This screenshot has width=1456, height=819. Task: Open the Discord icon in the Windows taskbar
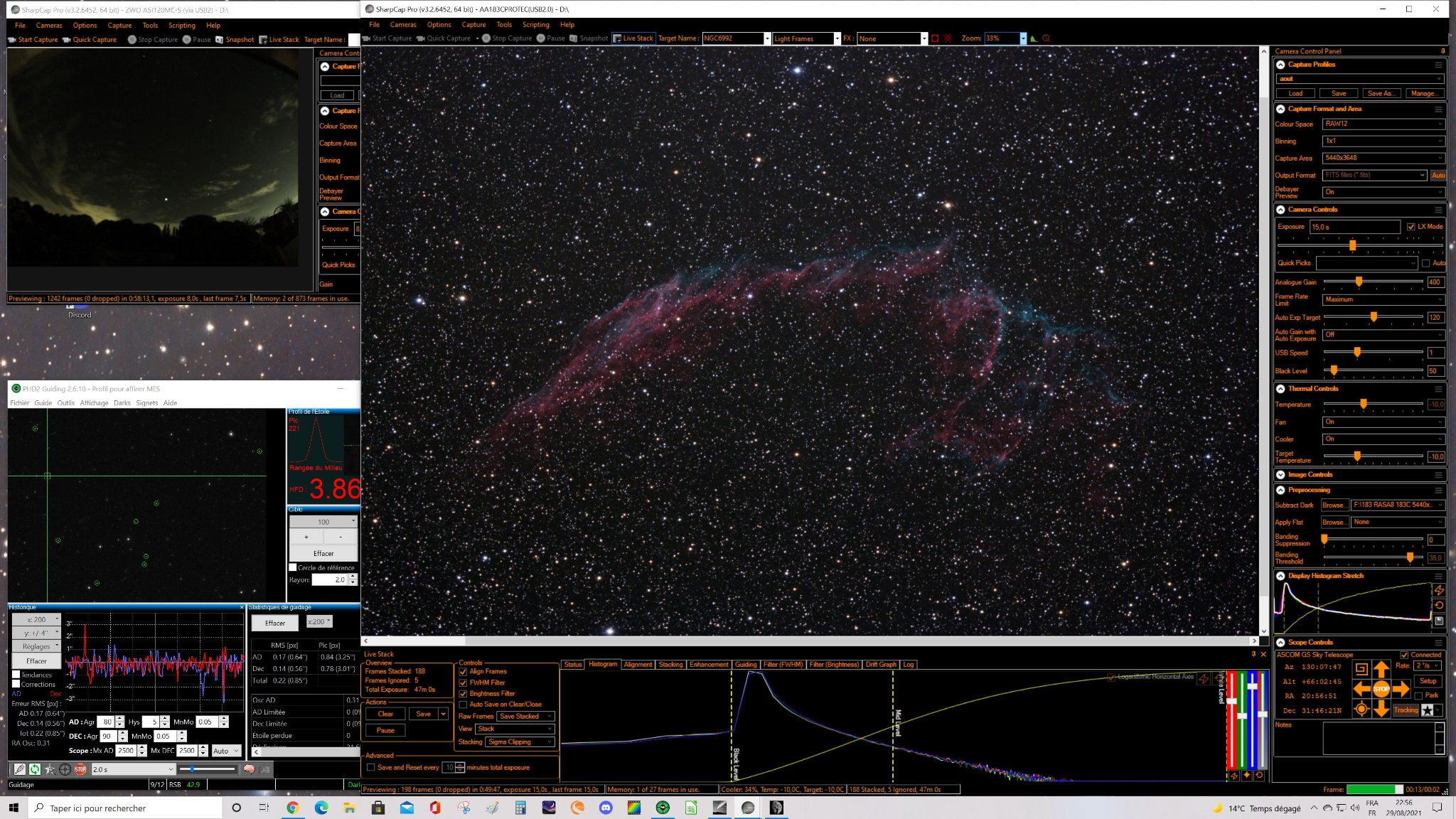[606, 808]
